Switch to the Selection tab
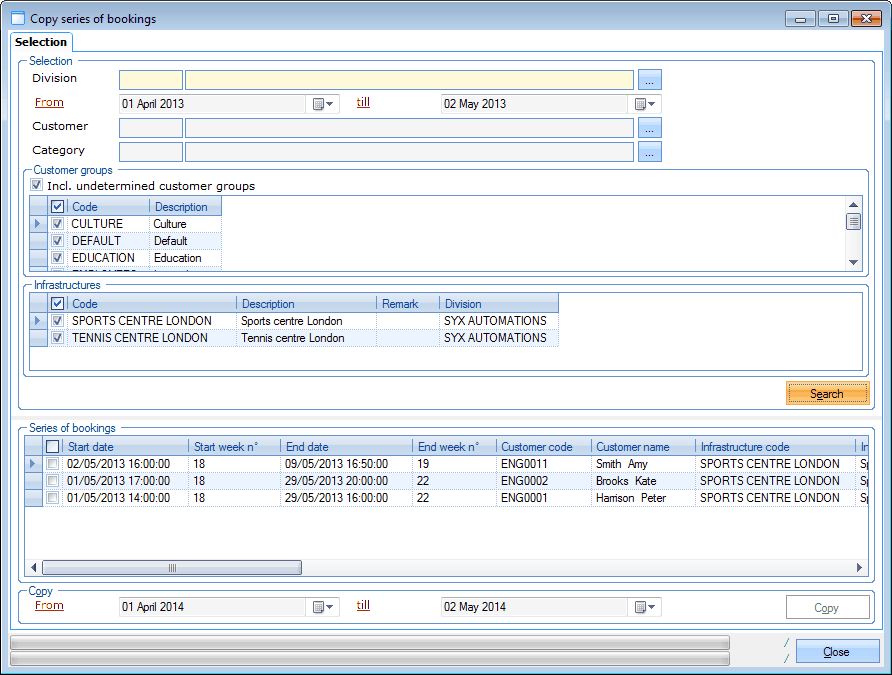 click(x=41, y=42)
